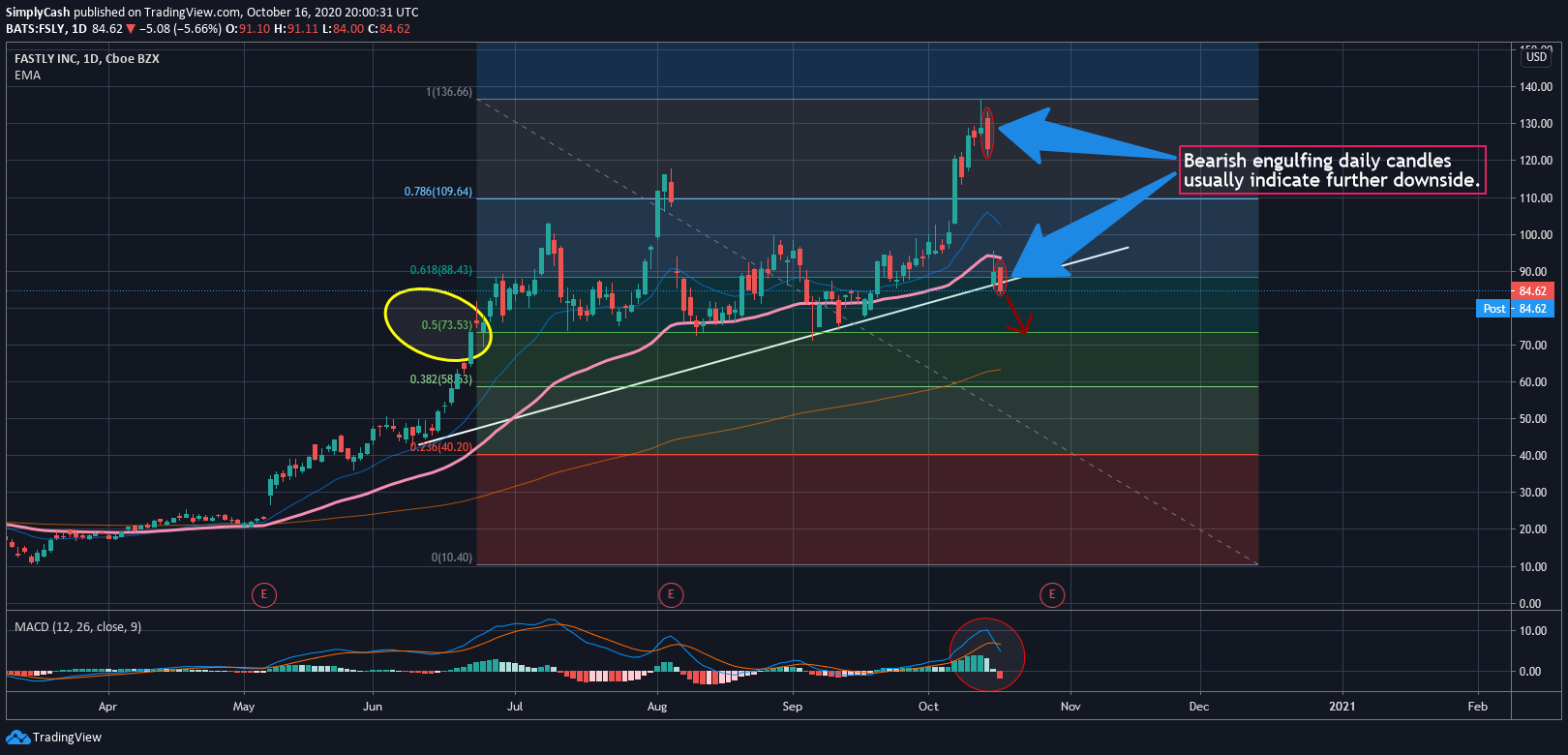
Task: Select the BATS:FSLY, 1D symbol text
Action: [x=46, y=29]
